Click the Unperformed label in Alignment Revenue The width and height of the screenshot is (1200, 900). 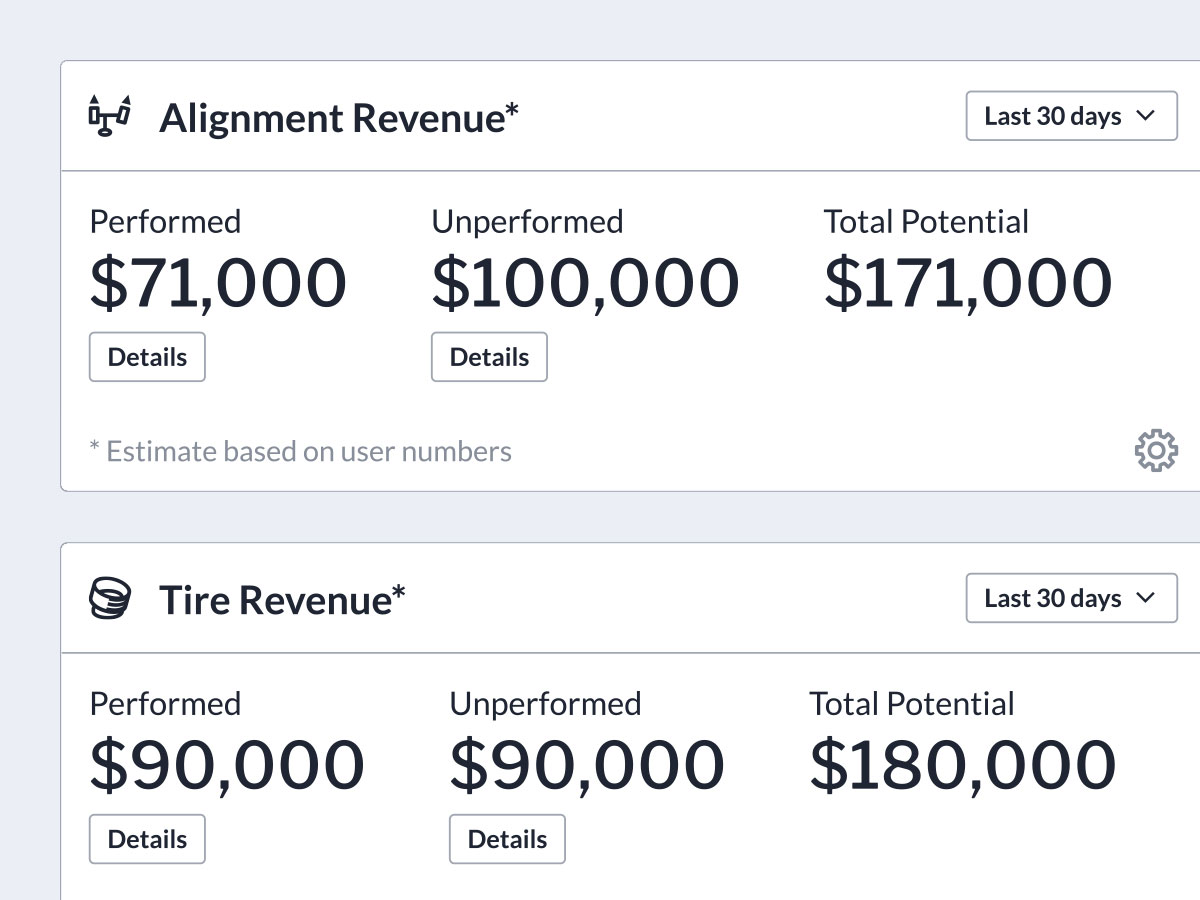(527, 222)
